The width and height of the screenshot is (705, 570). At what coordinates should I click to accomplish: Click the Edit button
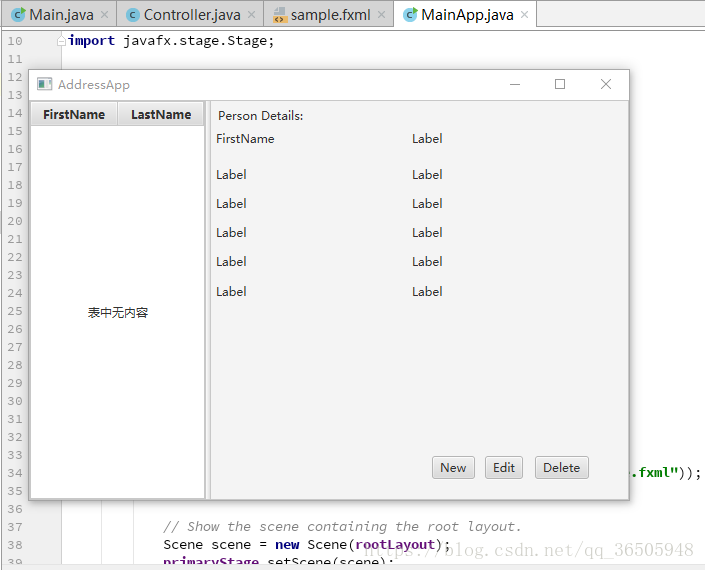504,468
